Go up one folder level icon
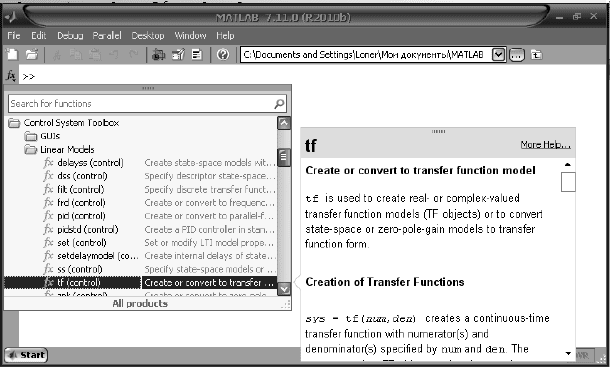This screenshot has width=610, height=367. (x=536, y=54)
